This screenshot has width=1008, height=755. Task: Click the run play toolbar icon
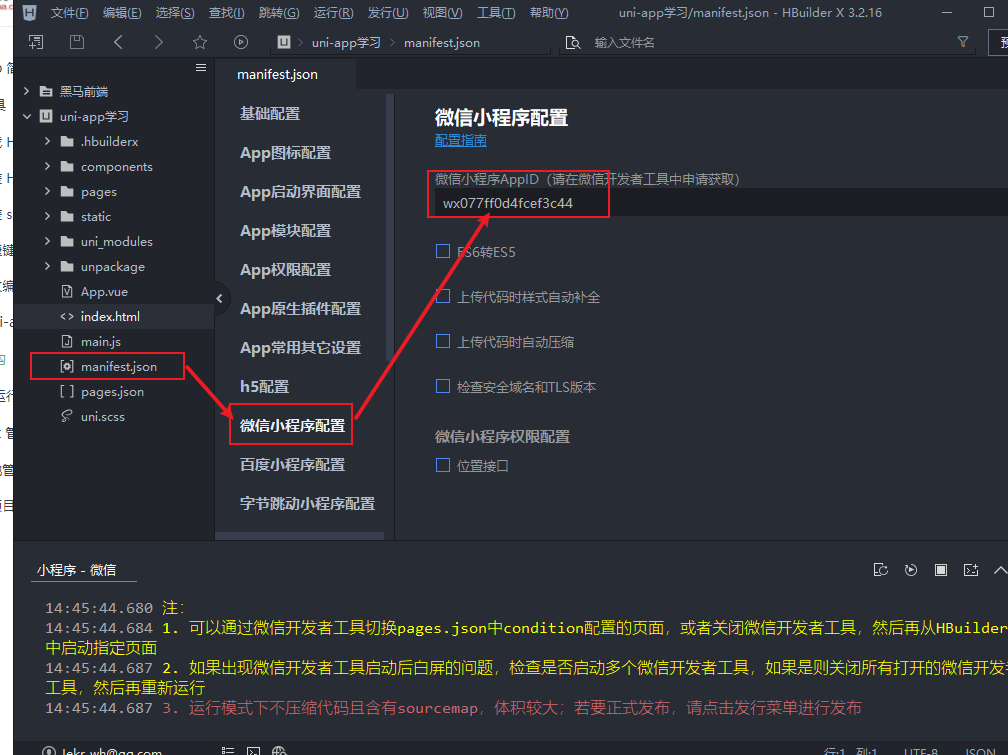pos(240,42)
